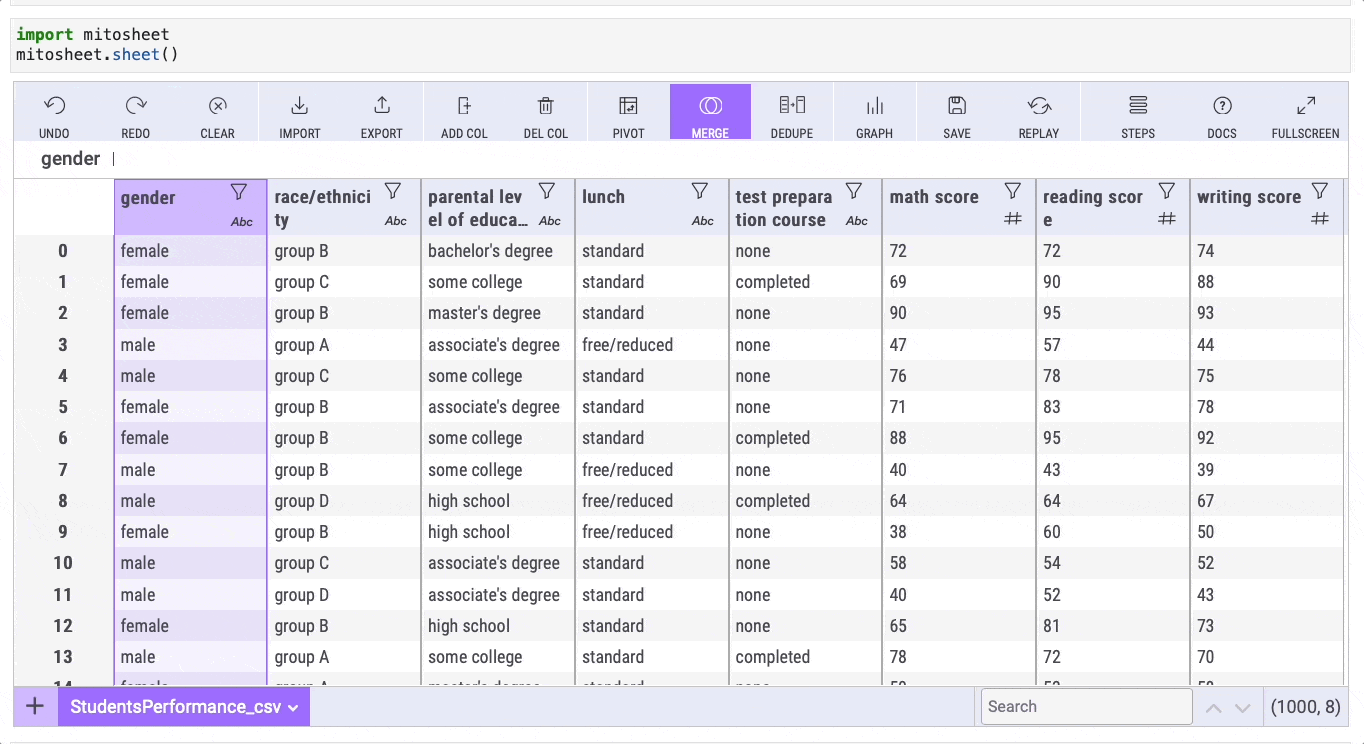Viewport: 1364px width, 744px height.
Task: Add a new sheet with plus button
Action: point(35,707)
